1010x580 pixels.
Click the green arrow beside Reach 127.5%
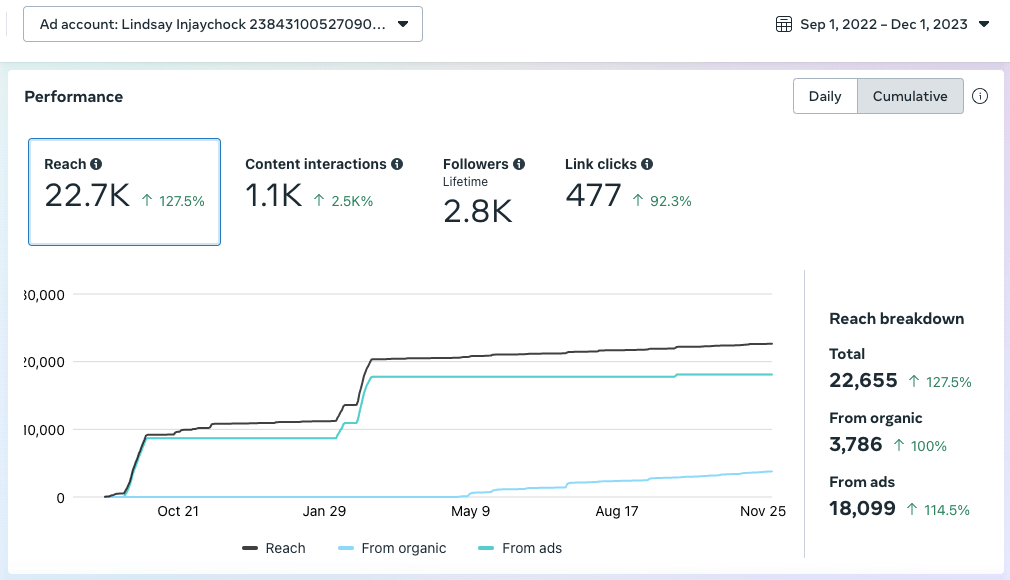(147, 201)
